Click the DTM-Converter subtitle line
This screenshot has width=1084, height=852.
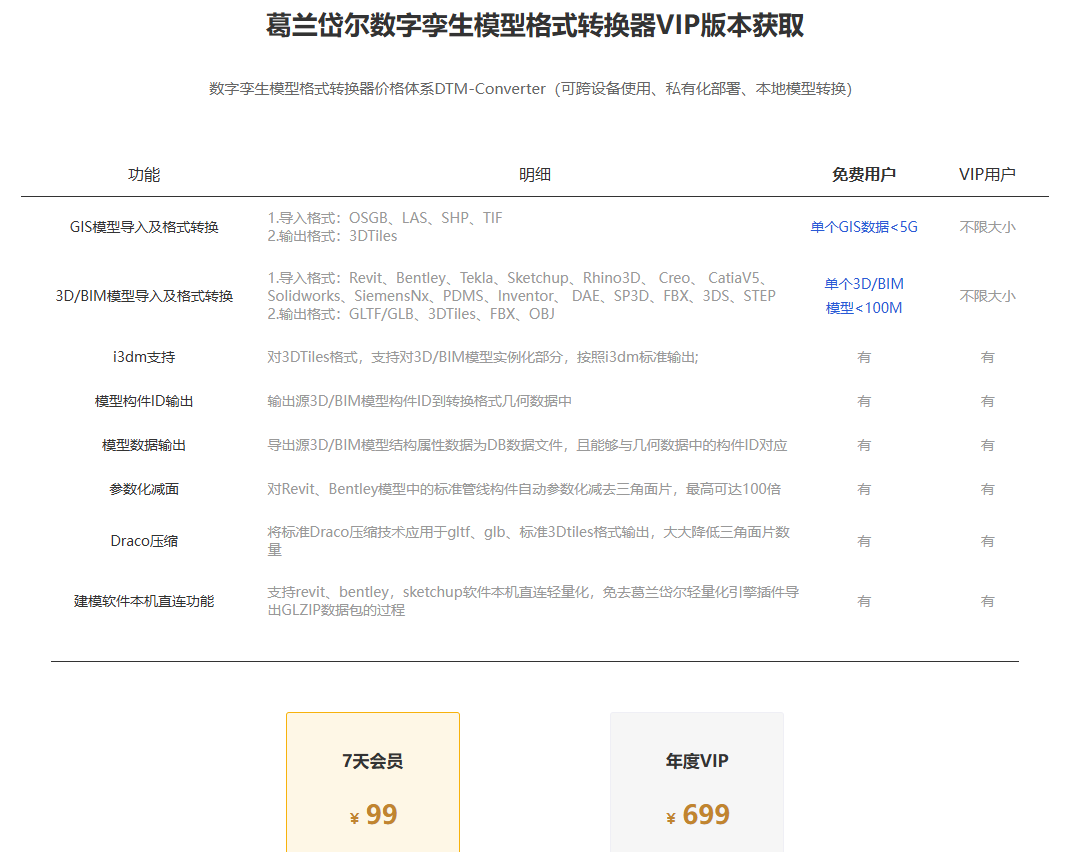coord(530,89)
